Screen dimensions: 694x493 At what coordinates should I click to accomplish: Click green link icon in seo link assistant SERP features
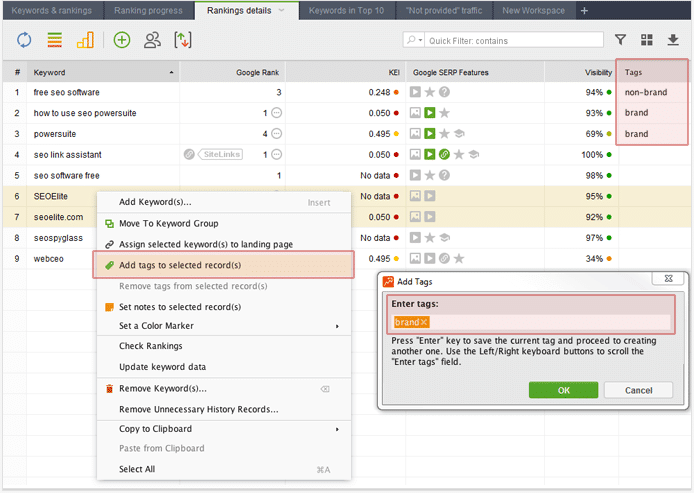coord(444,154)
